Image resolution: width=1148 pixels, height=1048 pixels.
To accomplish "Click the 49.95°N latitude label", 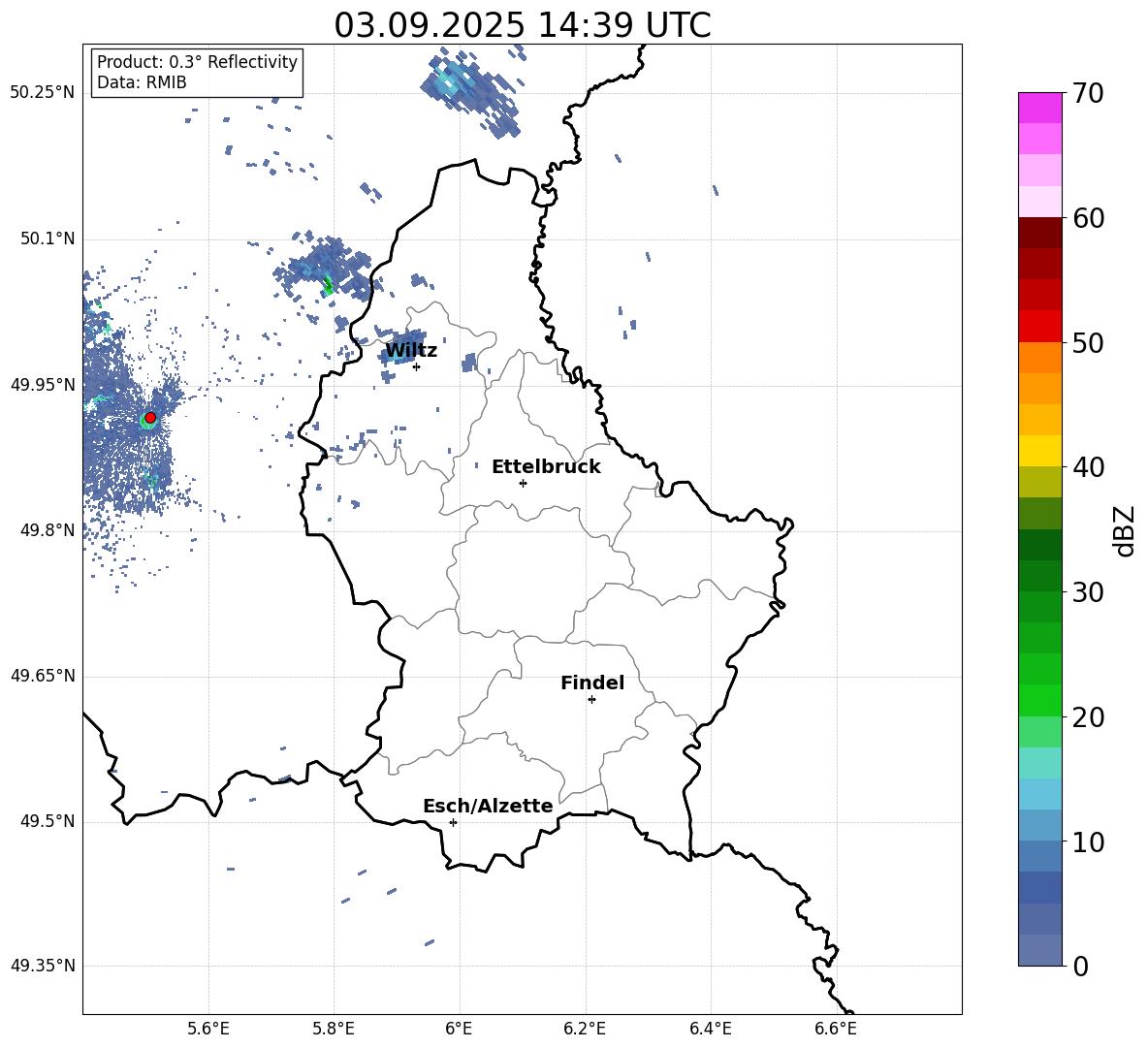I will (42, 385).
